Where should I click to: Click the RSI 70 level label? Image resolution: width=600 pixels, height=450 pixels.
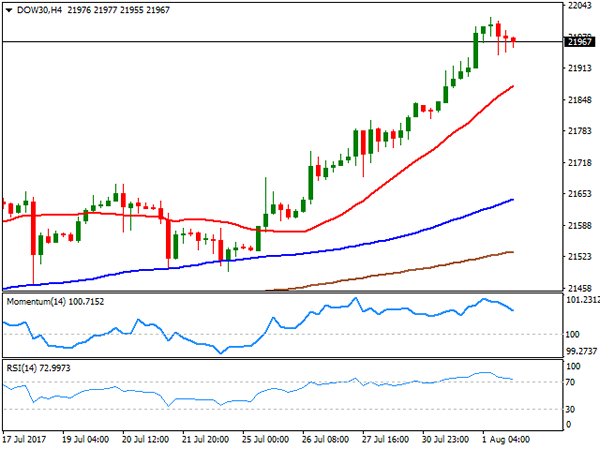point(570,382)
